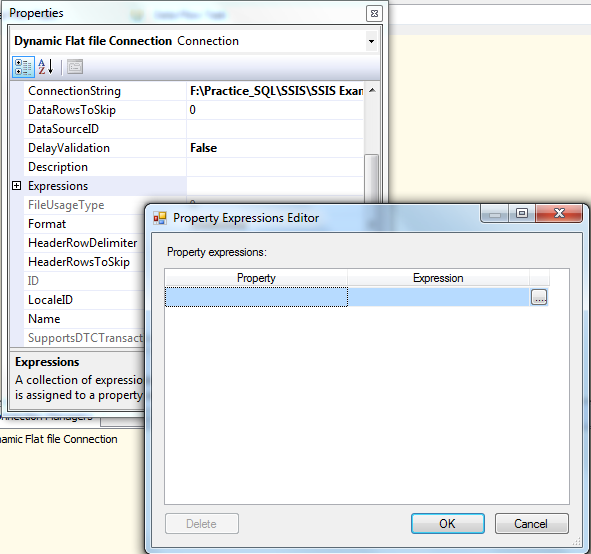Viewport: 591px width, 554px height.
Task: Expand the Expressions property node
Action: point(17,186)
